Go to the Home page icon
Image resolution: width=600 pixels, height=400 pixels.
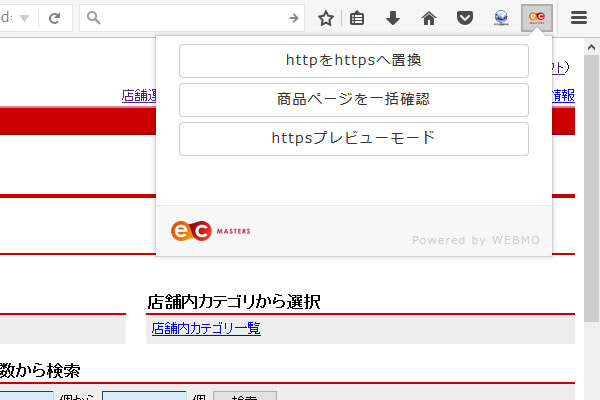point(429,18)
